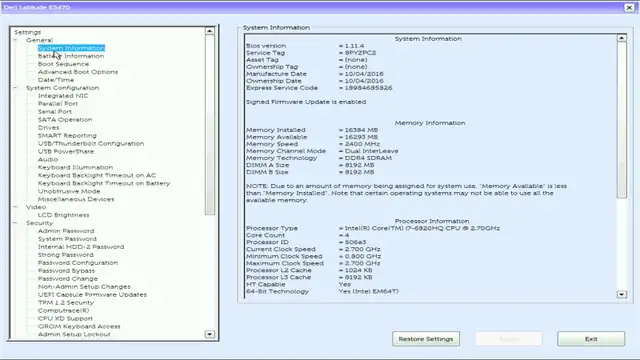Open Strong Password settings
This screenshot has height=360, width=640.
pos(66,255)
